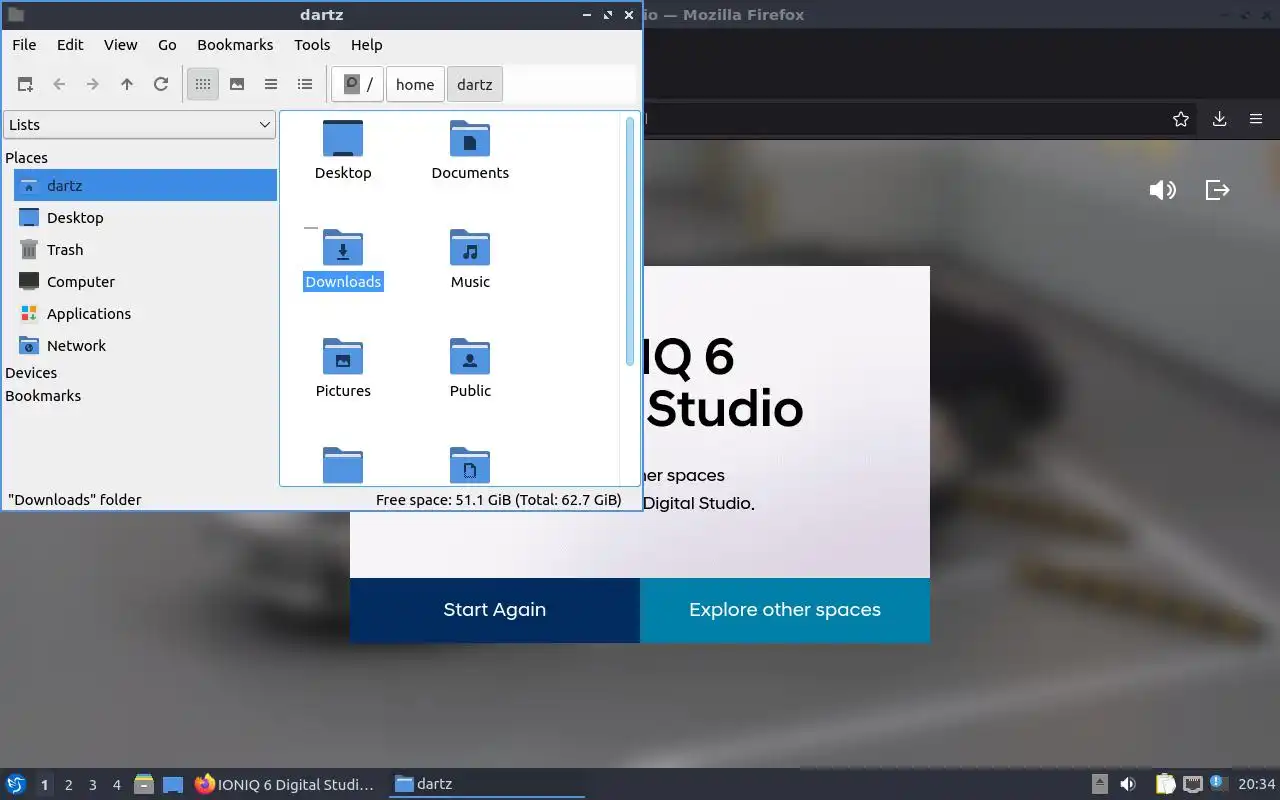Switch to workspace 1 on taskbar
Image resolution: width=1280 pixels, height=800 pixels.
[44, 785]
